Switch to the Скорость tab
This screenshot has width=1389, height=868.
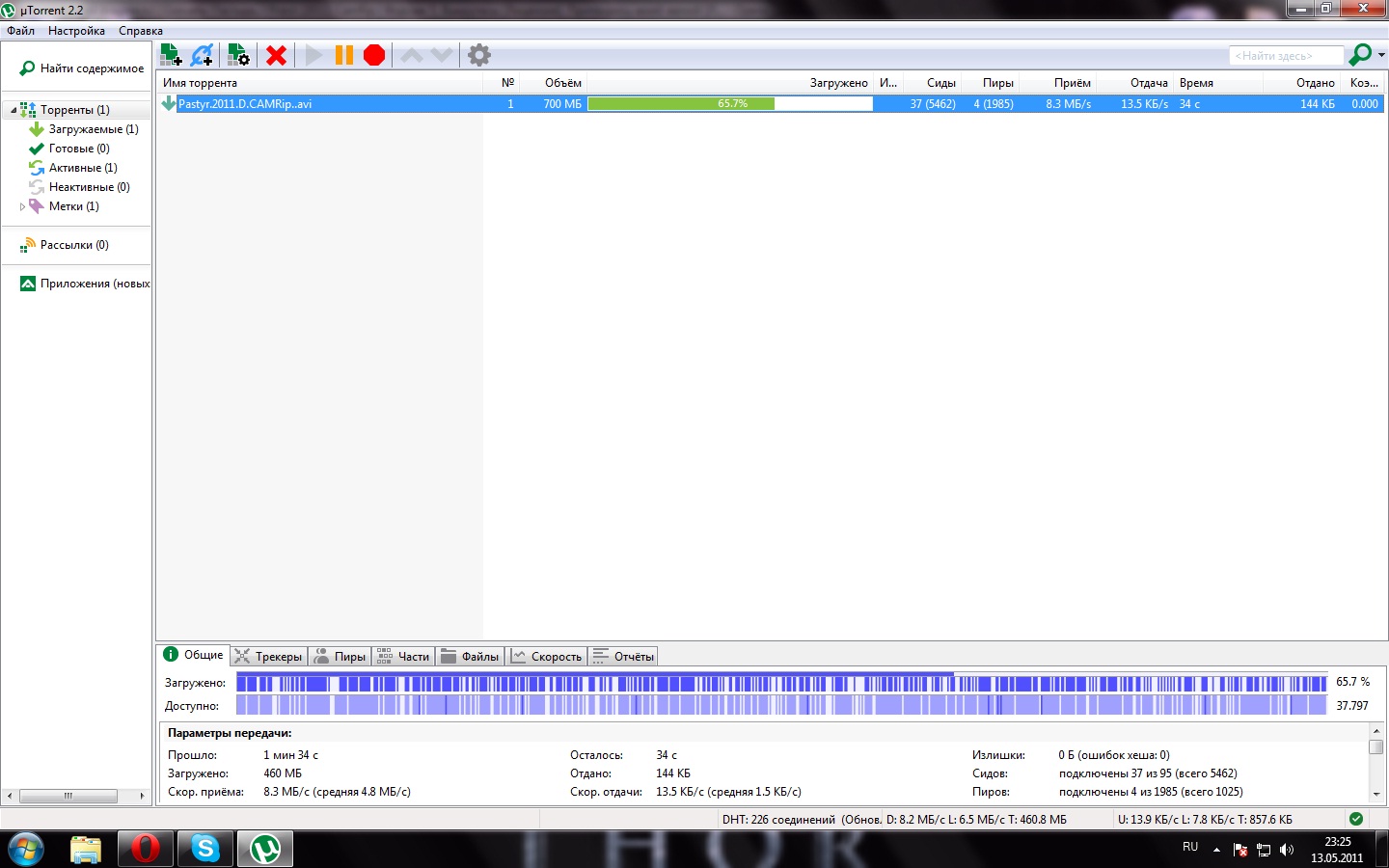click(x=547, y=657)
